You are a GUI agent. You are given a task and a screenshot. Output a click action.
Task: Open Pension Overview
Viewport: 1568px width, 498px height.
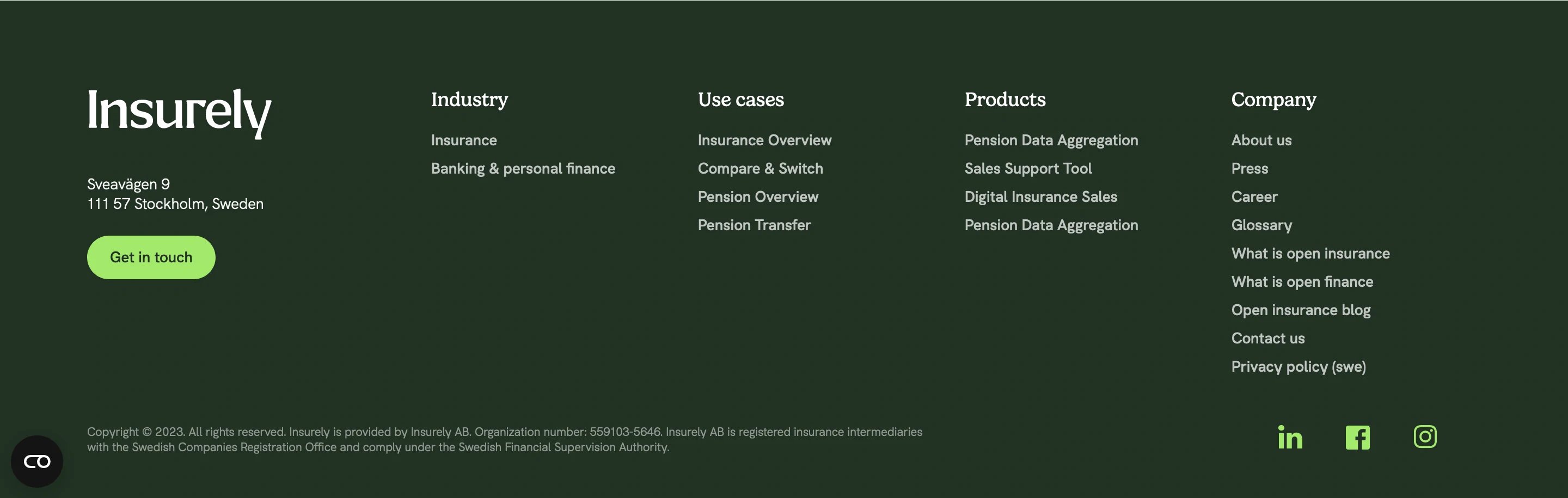[x=758, y=196]
